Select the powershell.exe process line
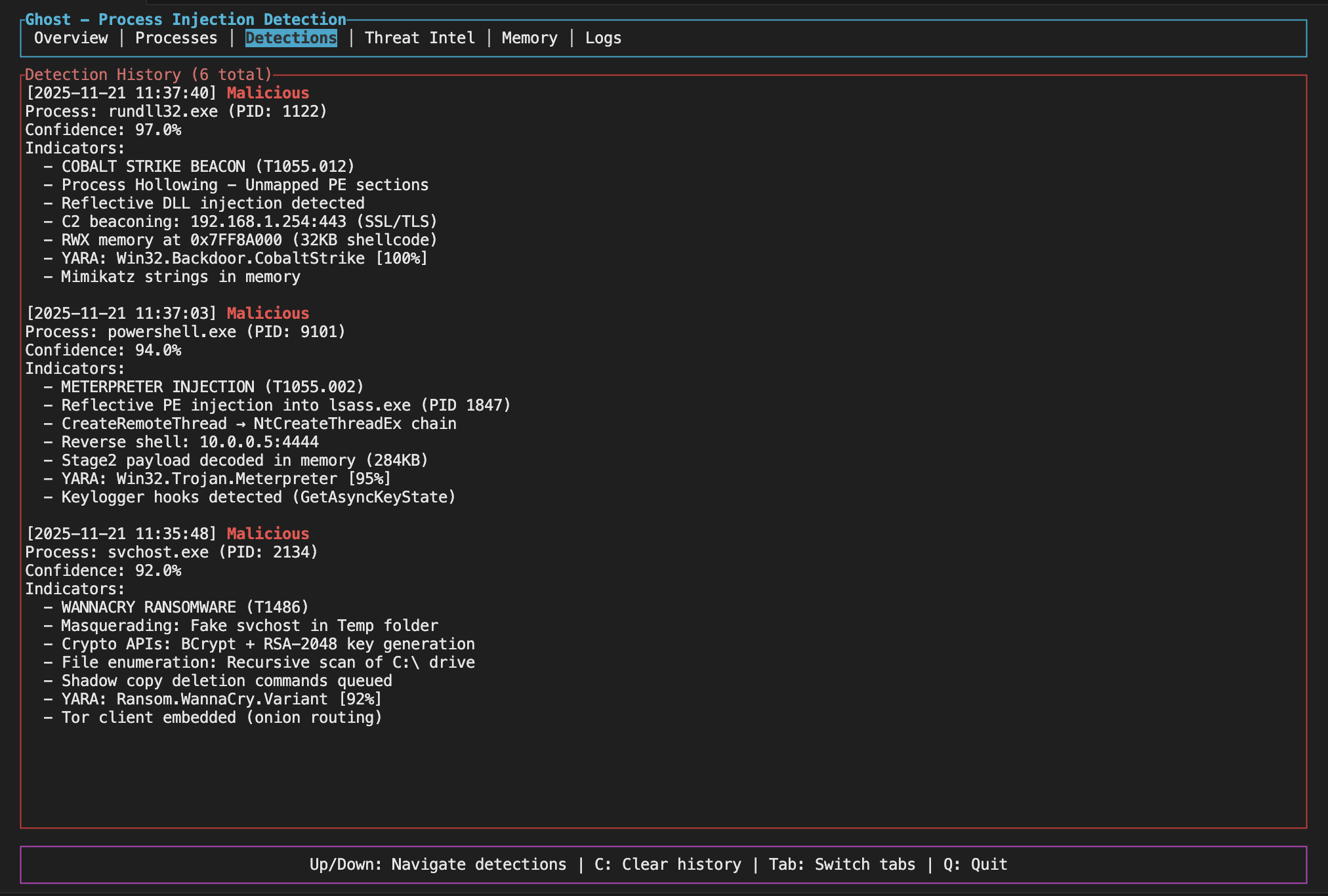 pyautogui.click(x=185, y=332)
